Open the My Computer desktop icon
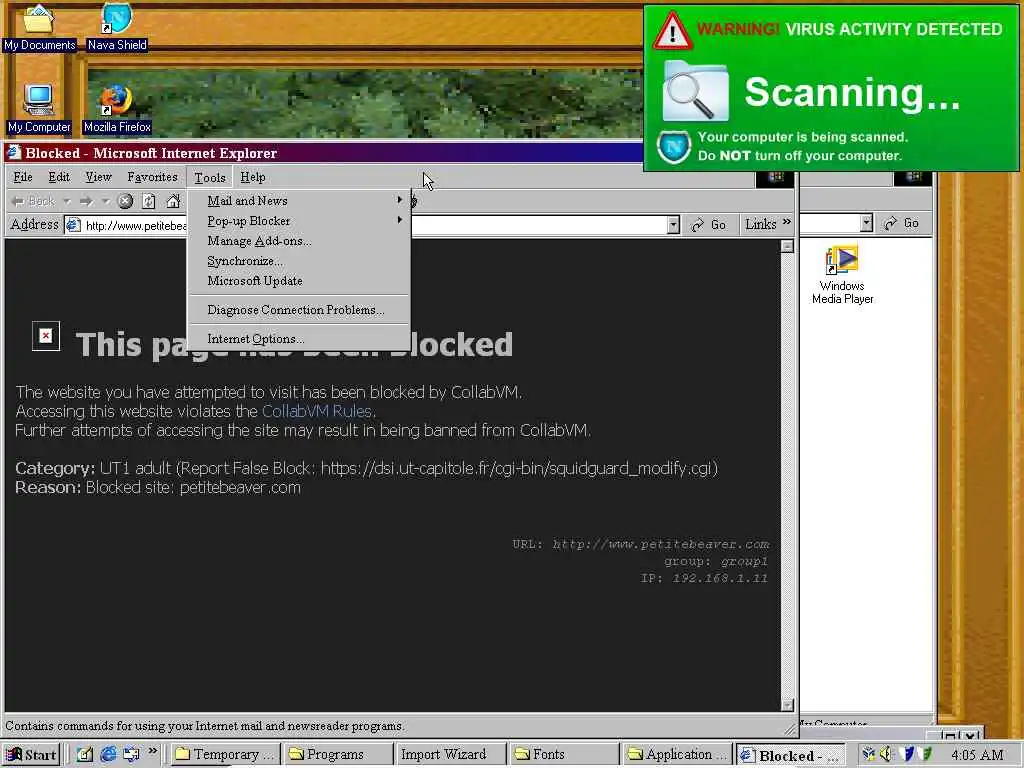This screenshot has width=1024, height=768. (x=39, y=108)
